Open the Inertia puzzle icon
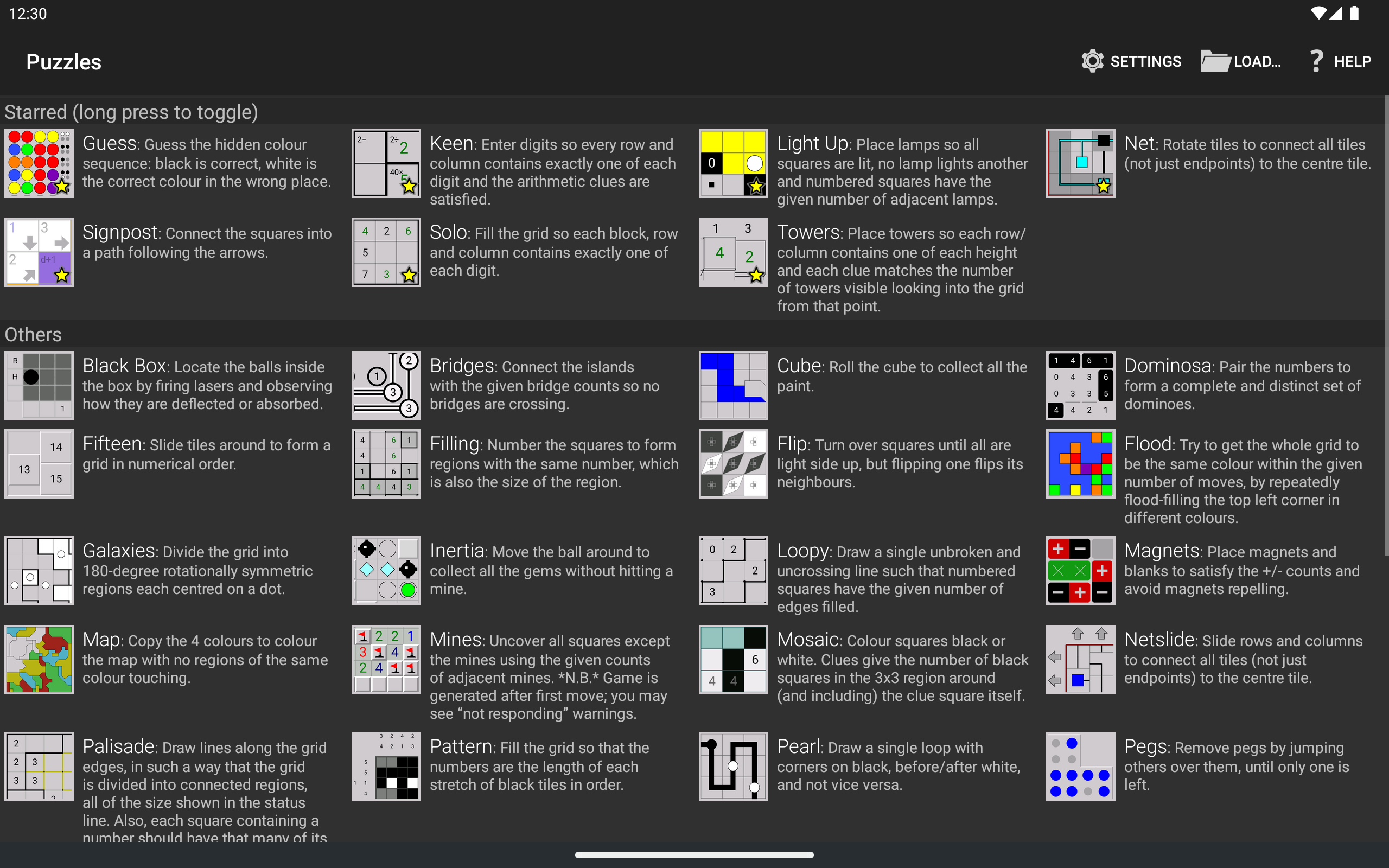1389x868 pixels. pos(386,570)
